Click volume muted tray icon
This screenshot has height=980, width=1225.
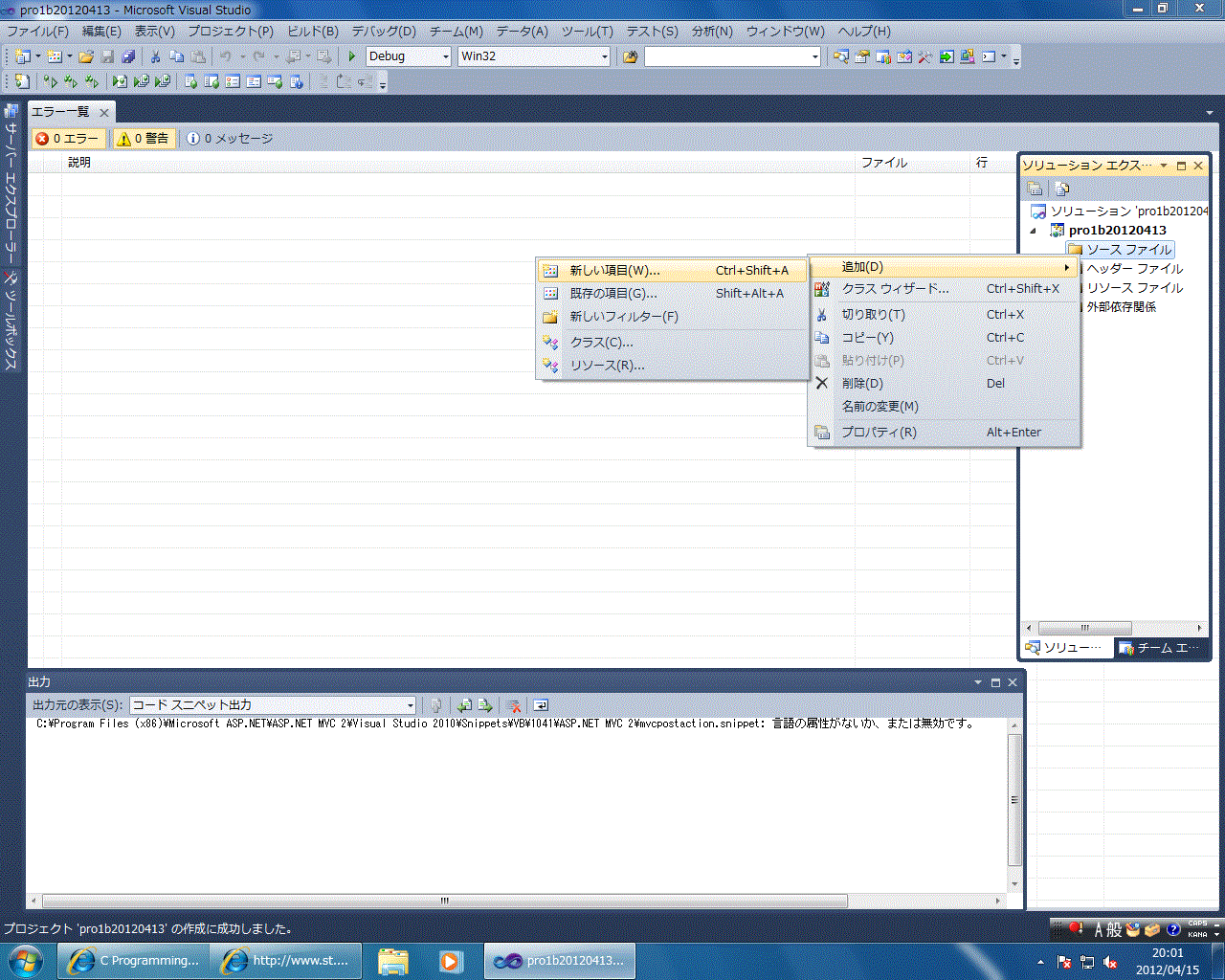(x=1111, y=962)
